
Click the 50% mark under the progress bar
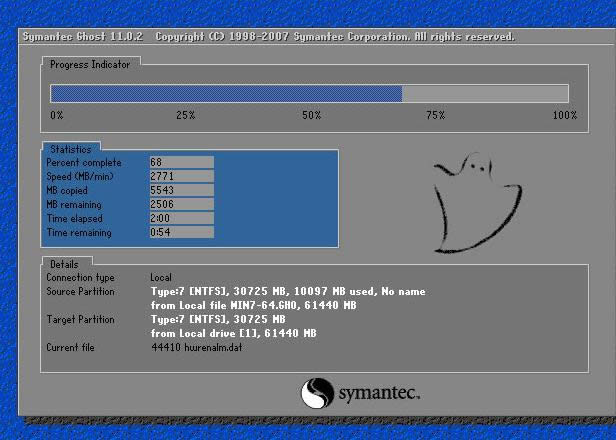coord(311,116)
